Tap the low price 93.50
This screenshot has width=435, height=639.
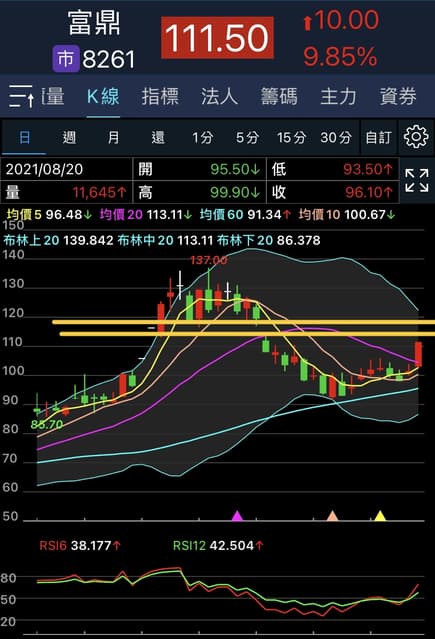[368, 169]
